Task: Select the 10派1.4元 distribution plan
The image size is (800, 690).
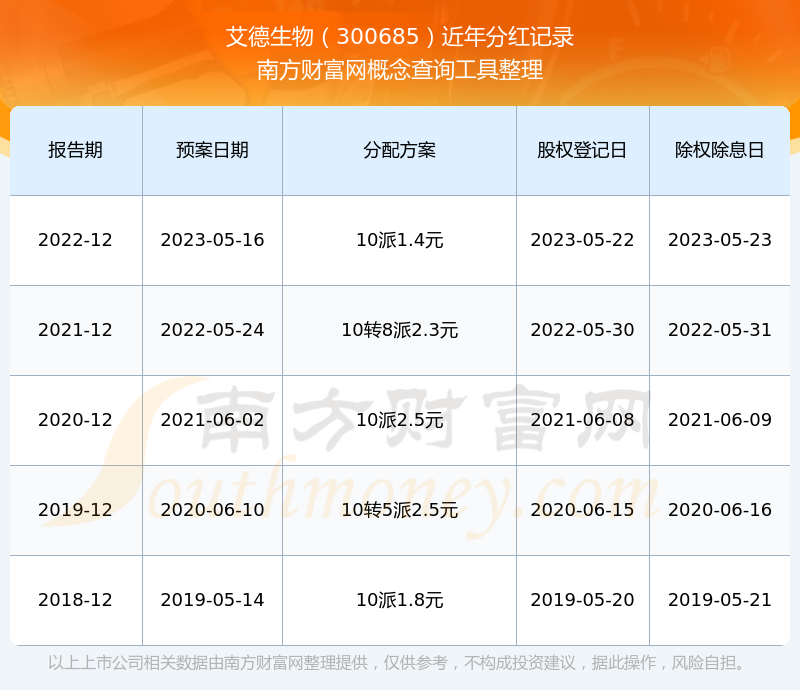Action: [399, 240]
